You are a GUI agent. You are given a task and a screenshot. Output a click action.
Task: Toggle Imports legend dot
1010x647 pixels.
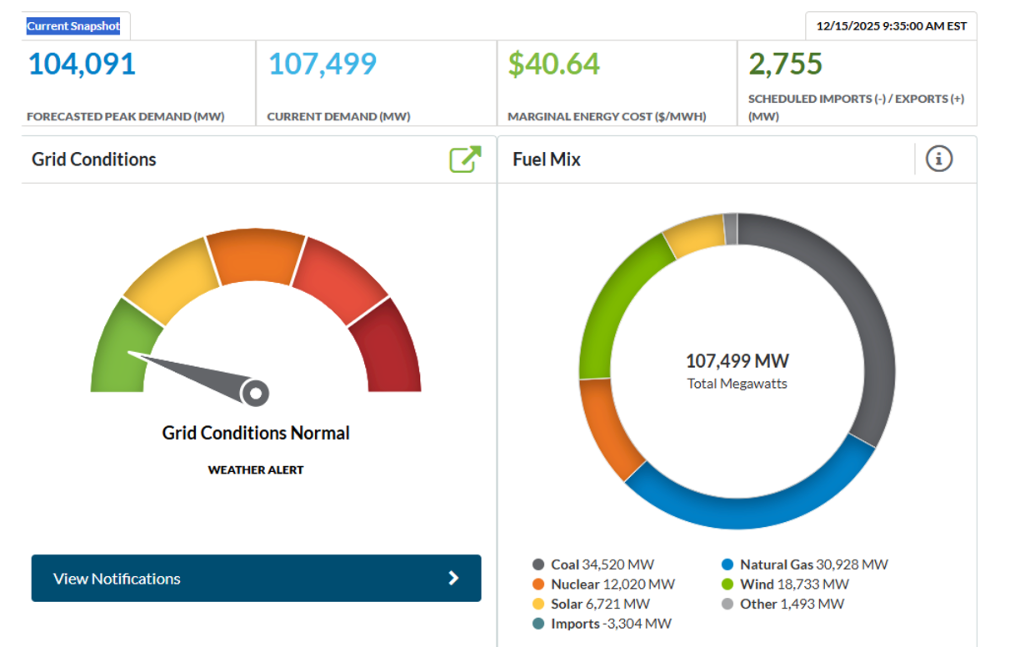pyautogui.click(x=539, y=624)
